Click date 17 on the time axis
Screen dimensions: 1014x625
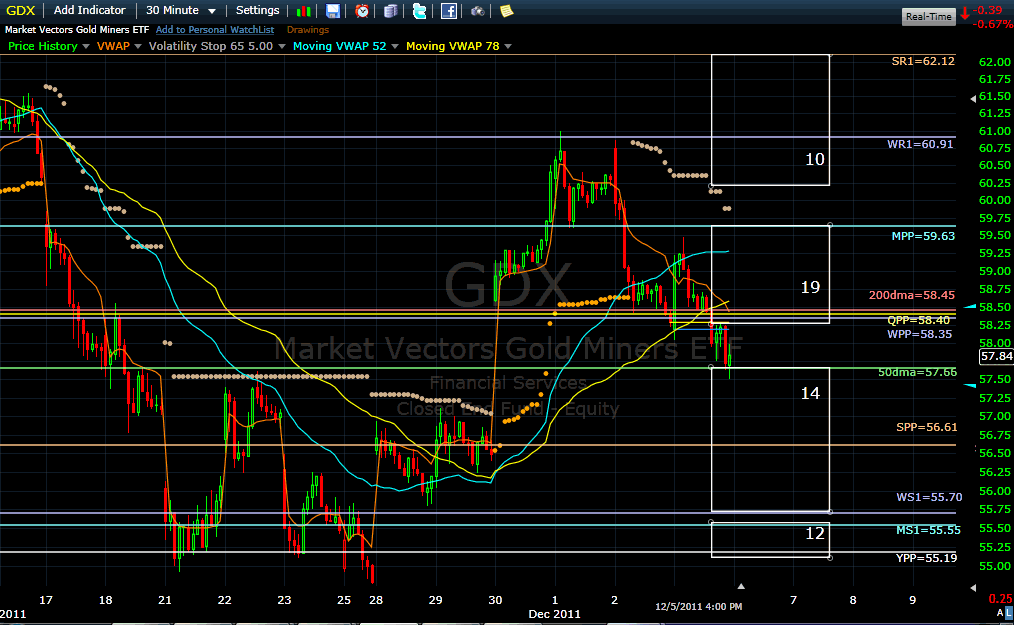(x=46, y=600)
